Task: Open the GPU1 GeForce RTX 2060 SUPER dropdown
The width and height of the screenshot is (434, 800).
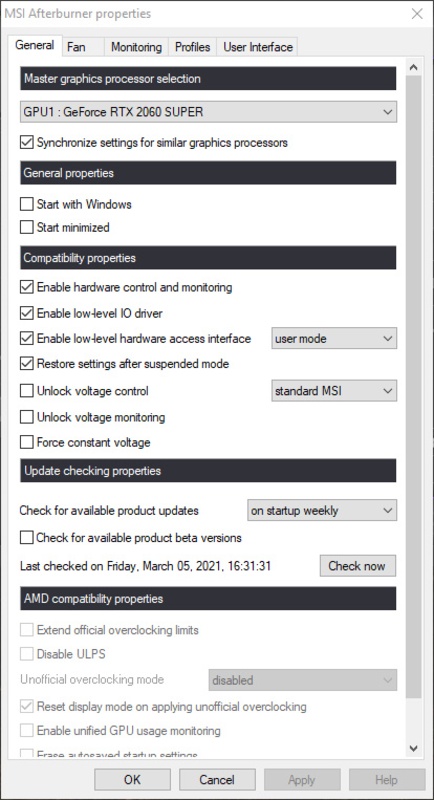Action: click(209, 112)
